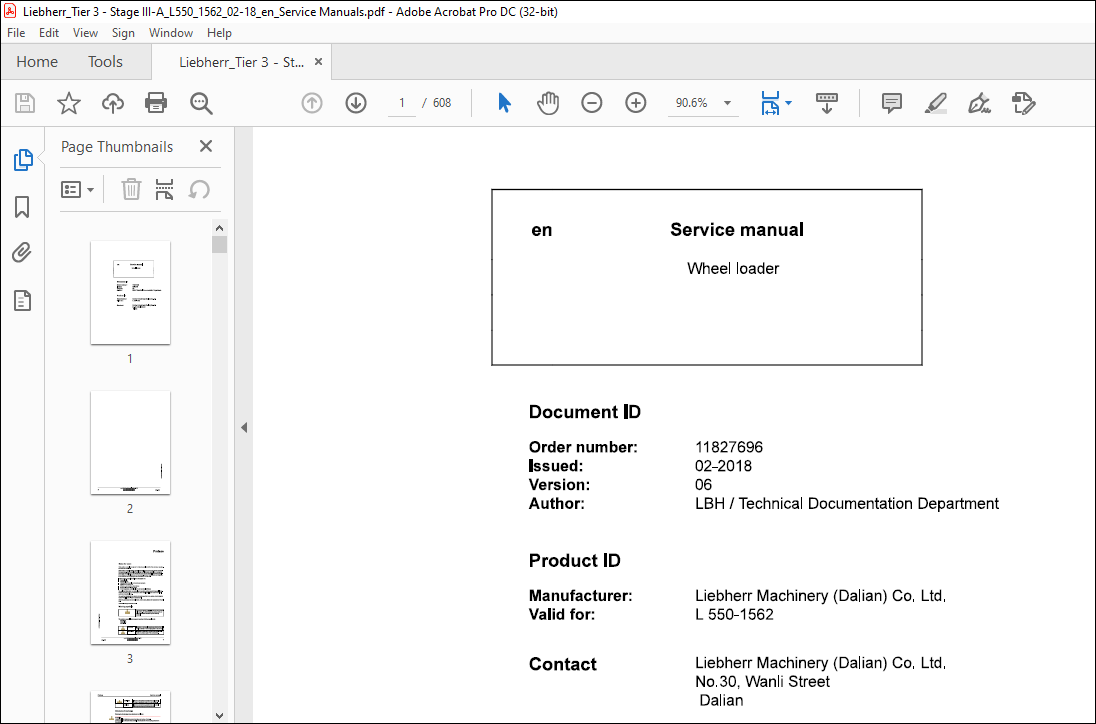Screen dimensions: 1096x724
Task: Close the Page Thumbnails panel
Action: [206, 146]
